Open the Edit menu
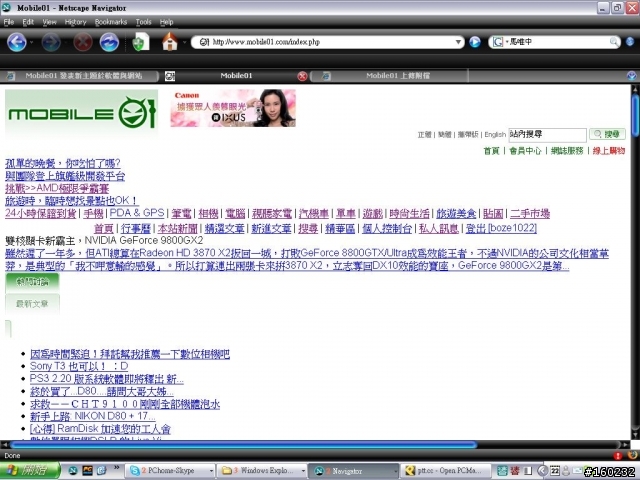 28,22
